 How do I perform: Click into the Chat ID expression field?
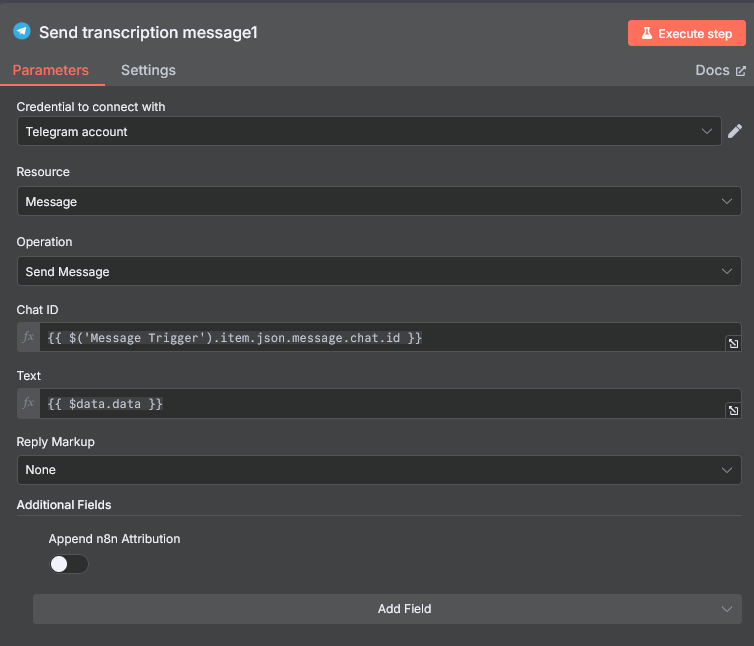[382, 337]
